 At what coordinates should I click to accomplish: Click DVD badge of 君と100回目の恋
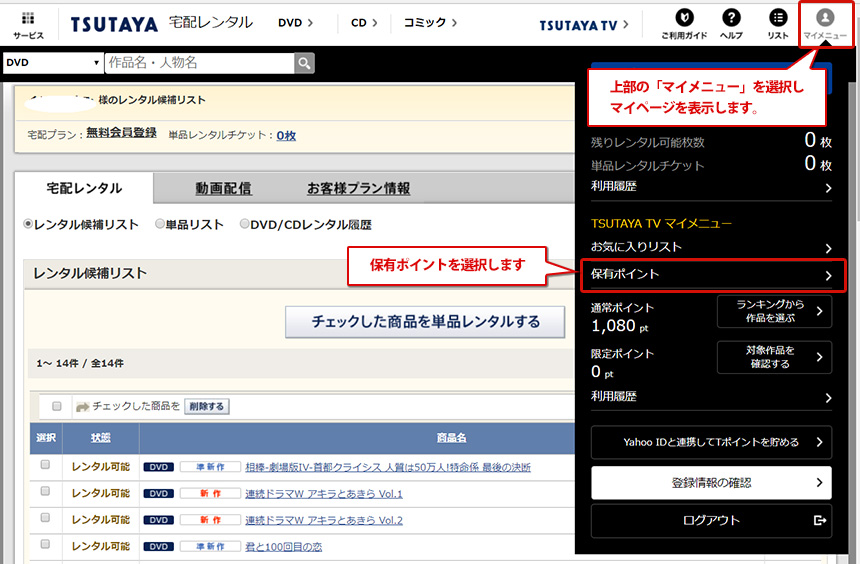159,546
